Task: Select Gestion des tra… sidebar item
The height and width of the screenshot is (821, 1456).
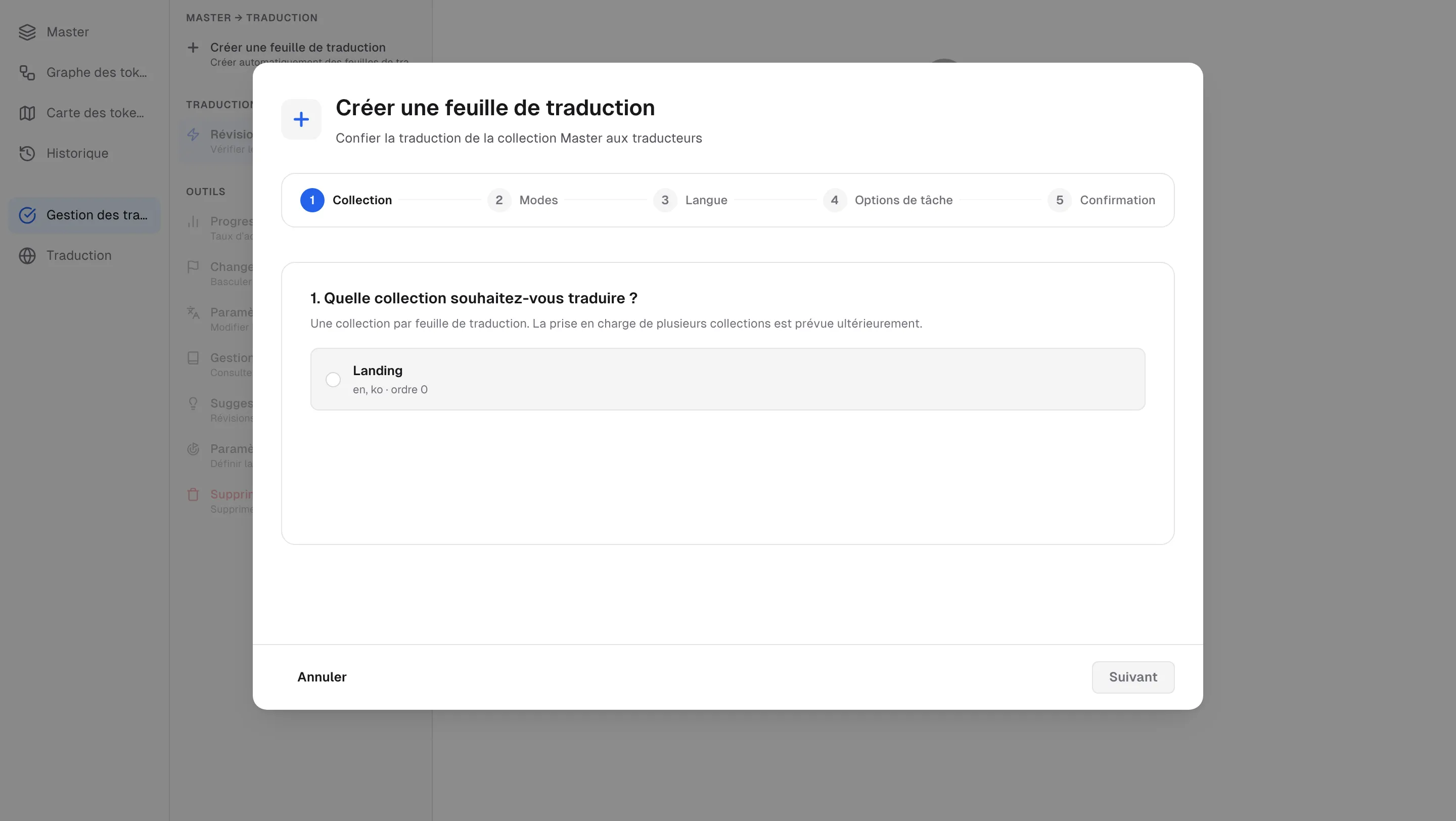Action: pyautogui.click(x=84, y=215)
